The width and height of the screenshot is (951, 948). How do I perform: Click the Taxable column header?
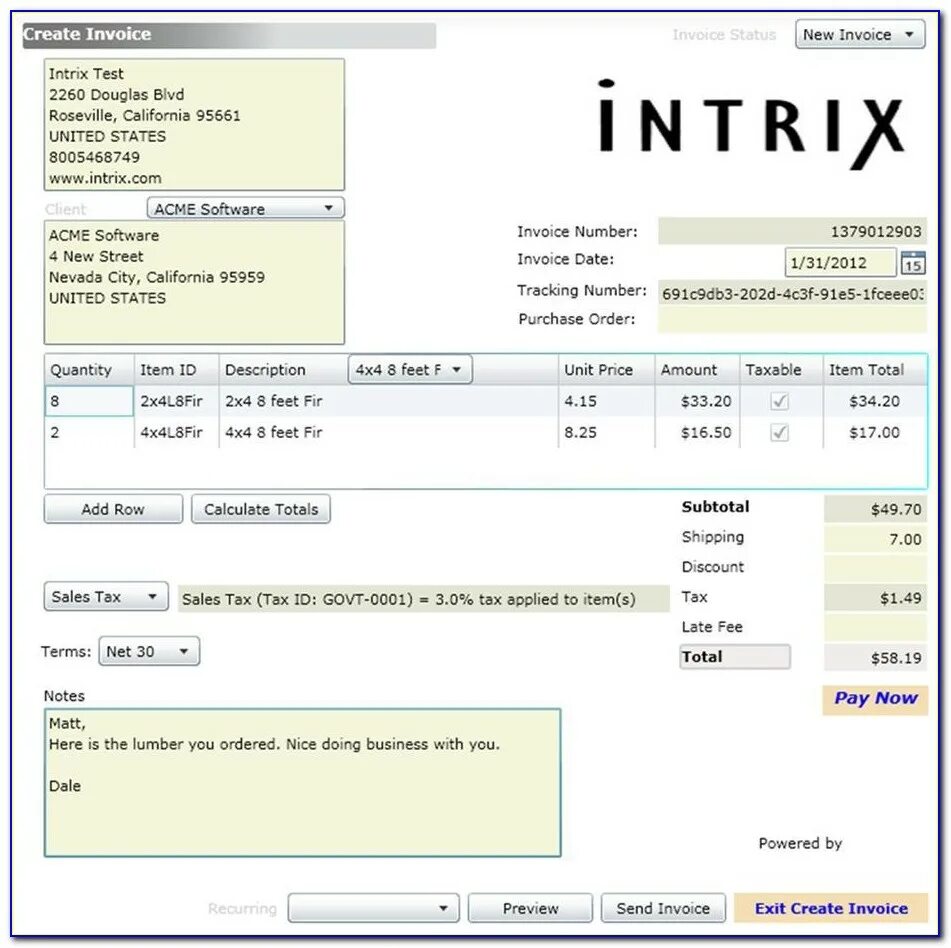tap(781, 370)
